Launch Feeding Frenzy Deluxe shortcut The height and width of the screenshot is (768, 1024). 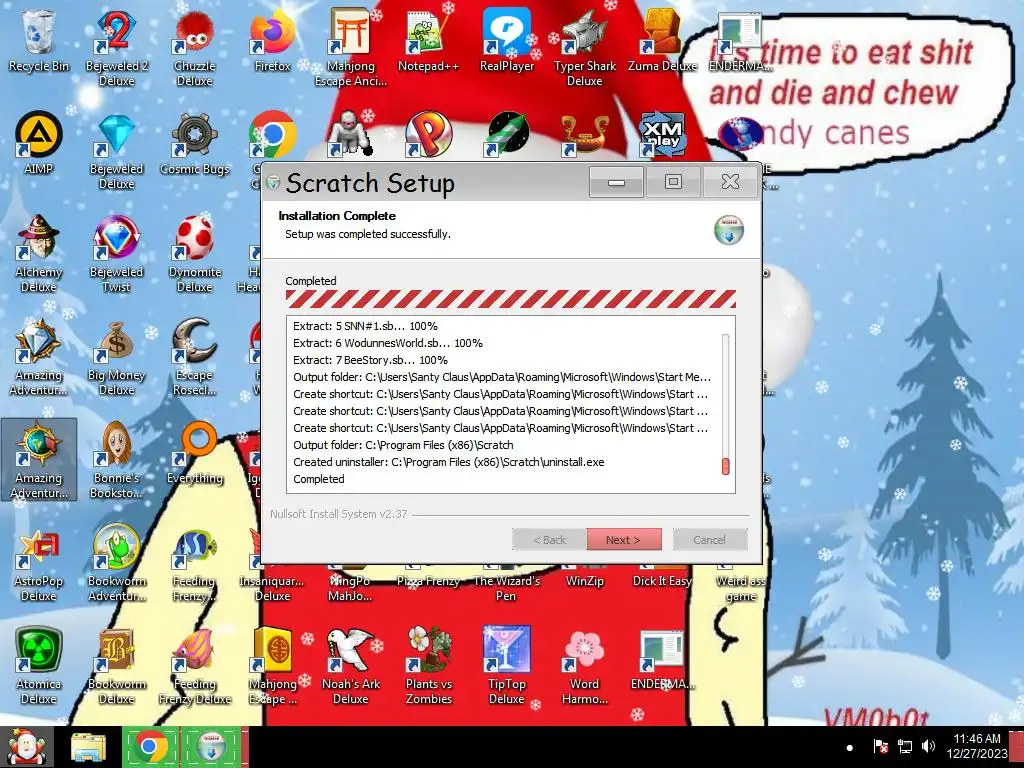[195, 666]
